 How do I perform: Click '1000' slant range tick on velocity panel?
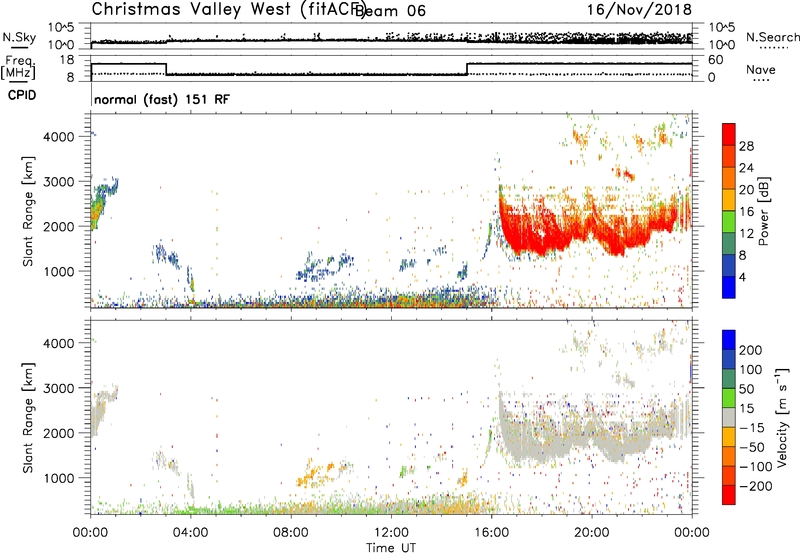(x=58, y=478)
